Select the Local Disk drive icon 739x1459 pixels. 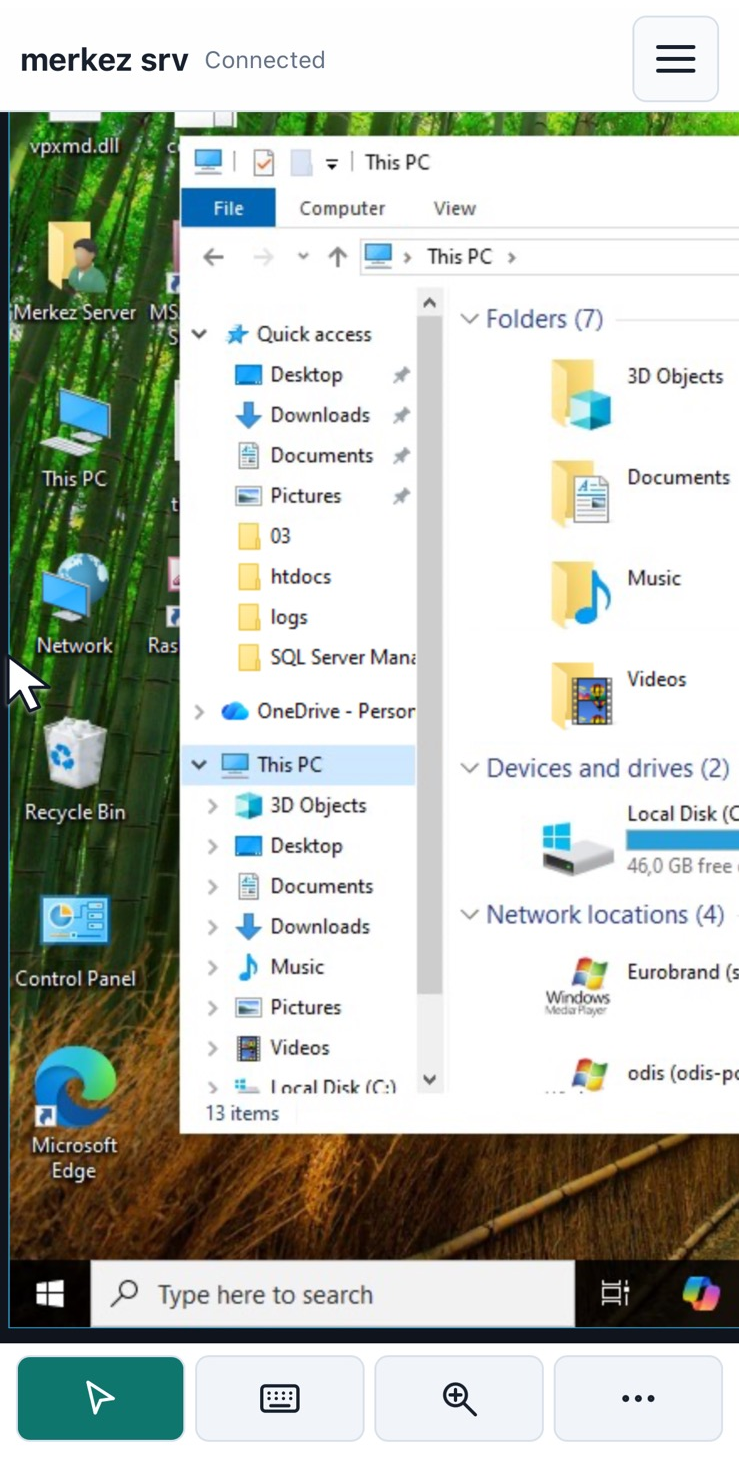point(578,849)
